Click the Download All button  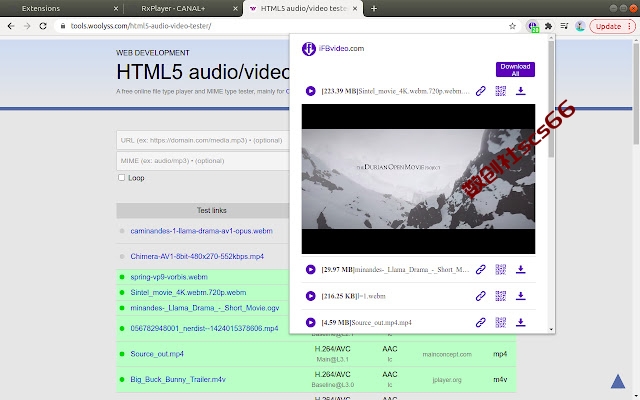515,69
